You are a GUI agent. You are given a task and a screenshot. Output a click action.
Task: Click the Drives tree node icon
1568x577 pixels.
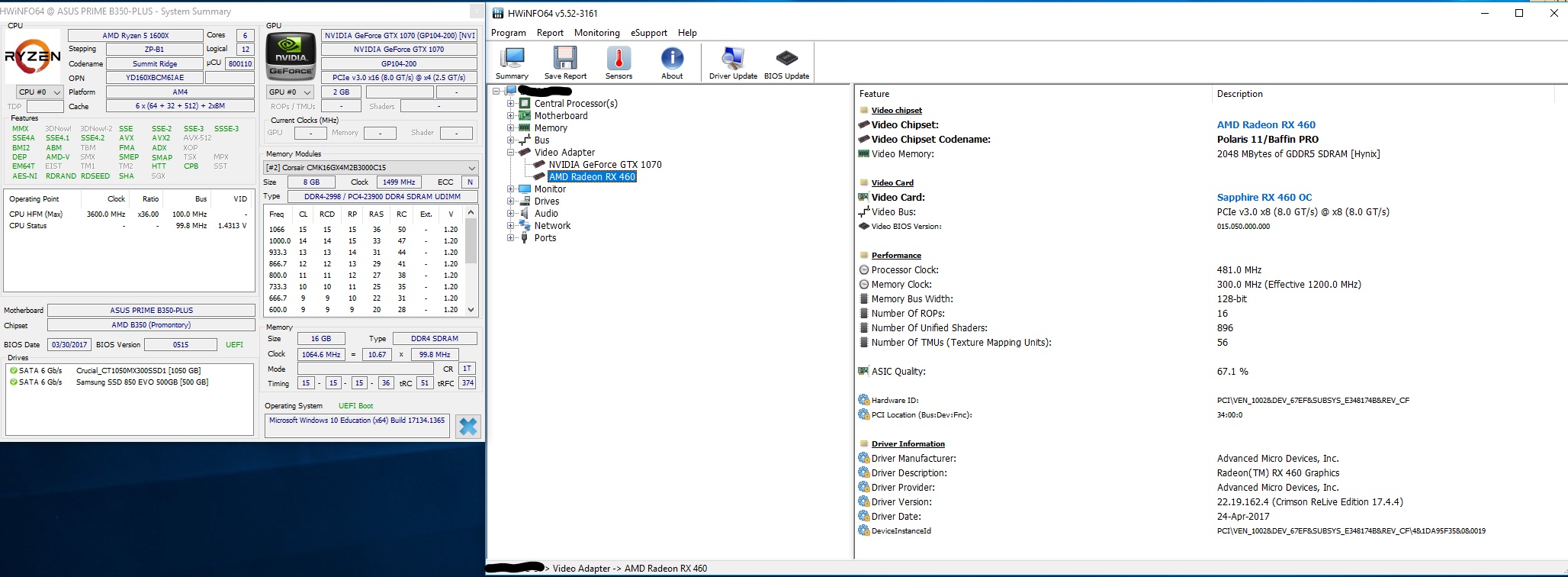[525, 201]
